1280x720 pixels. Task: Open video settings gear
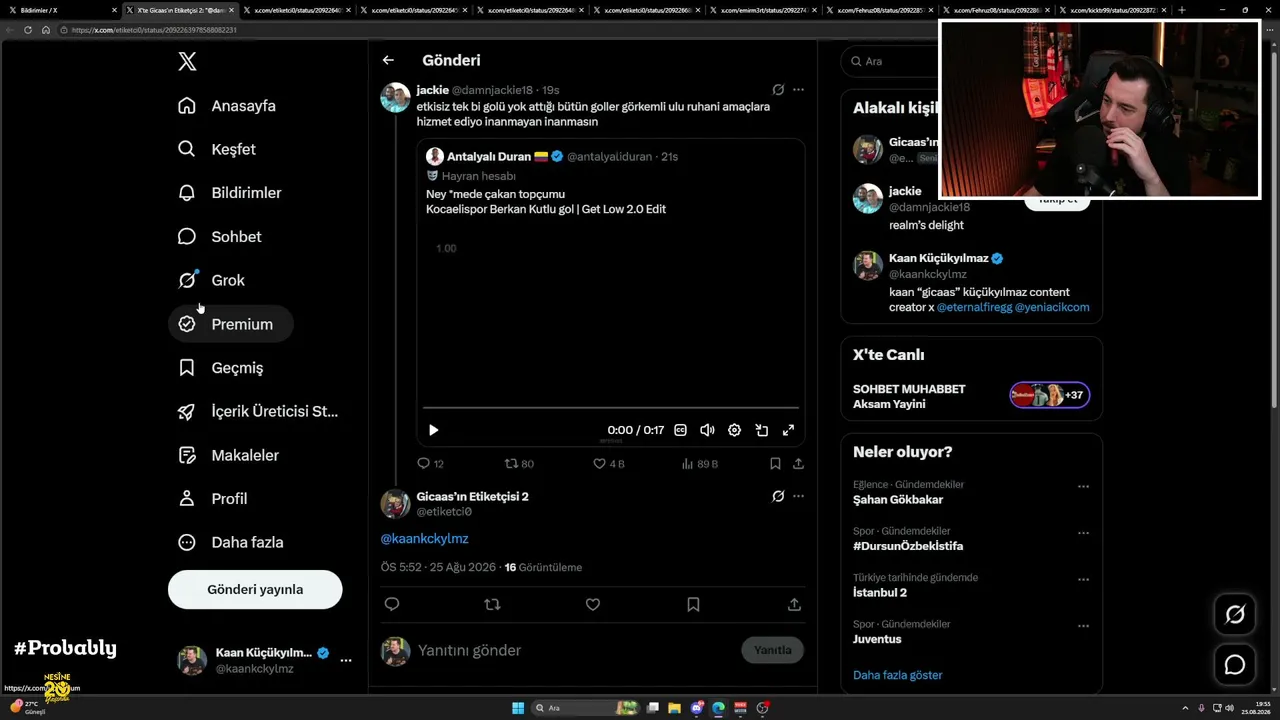734,430
